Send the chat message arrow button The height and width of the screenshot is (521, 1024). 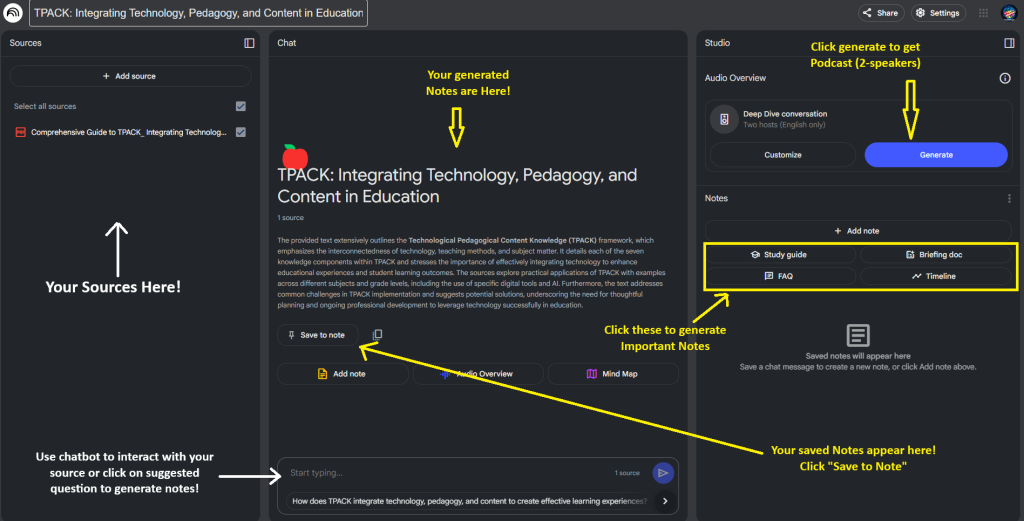[x=662, y=473]
